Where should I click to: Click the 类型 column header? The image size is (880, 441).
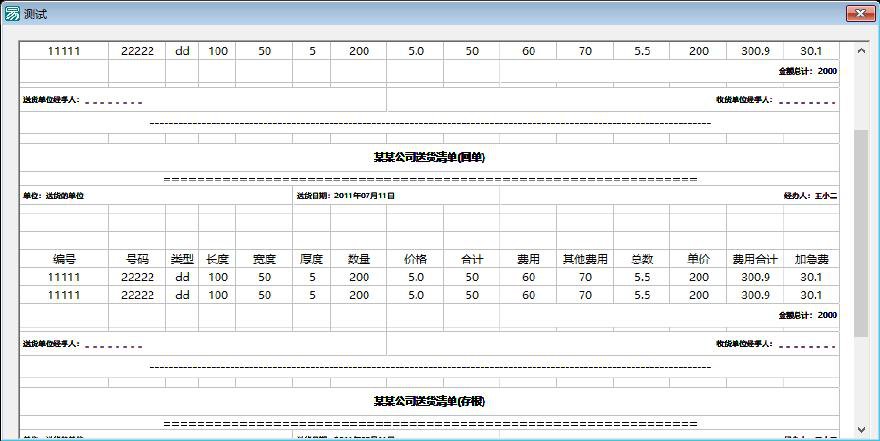click(182, 258)
